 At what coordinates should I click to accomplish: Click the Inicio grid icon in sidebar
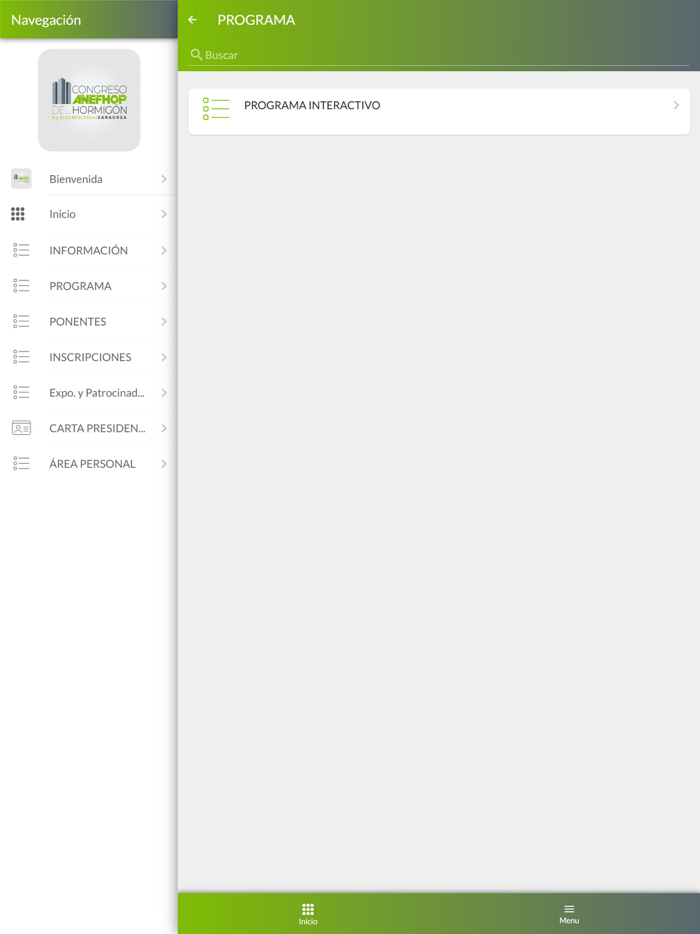[18, 214]
